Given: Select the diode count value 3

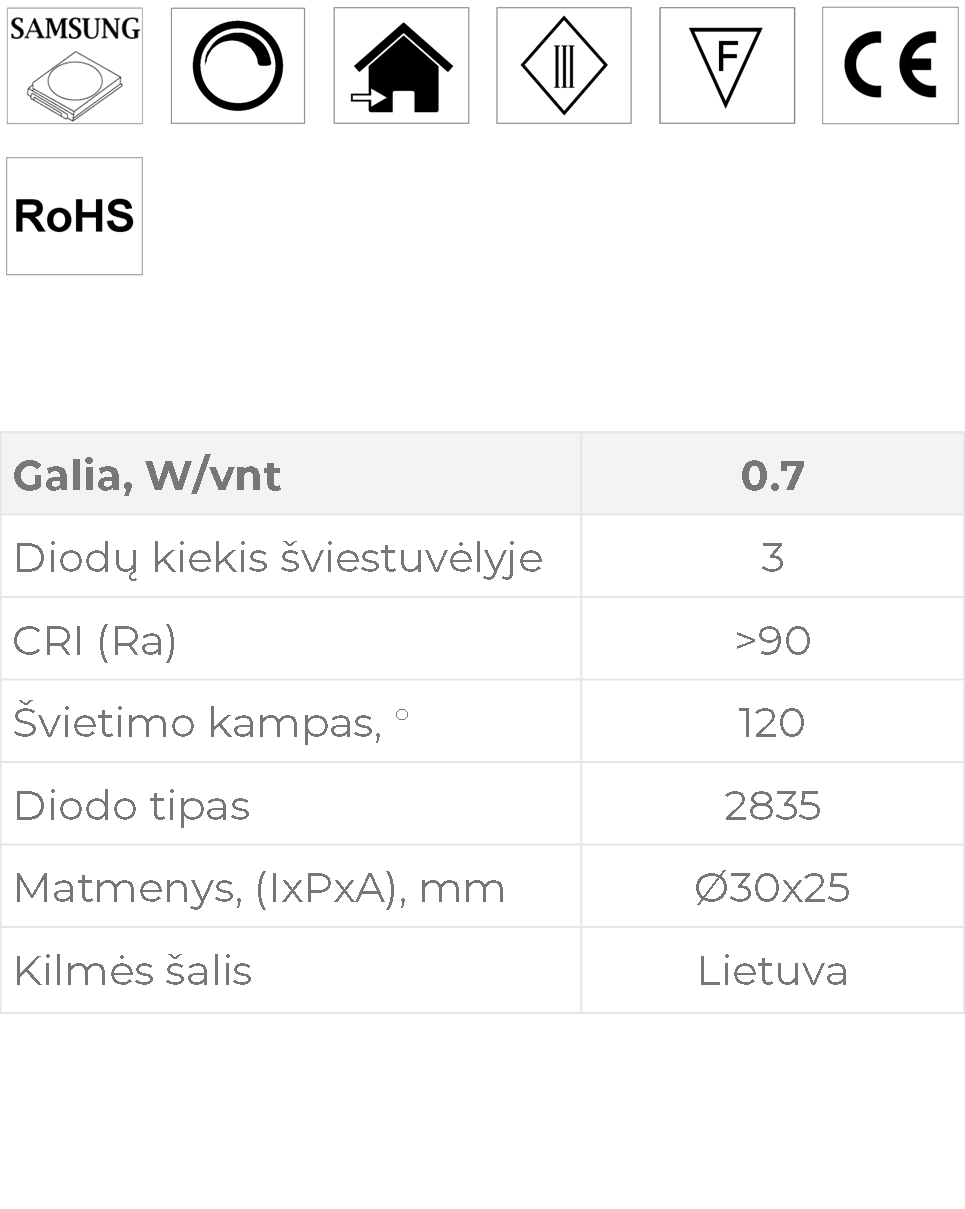Looking at the screenshot, I should [772, 557].
